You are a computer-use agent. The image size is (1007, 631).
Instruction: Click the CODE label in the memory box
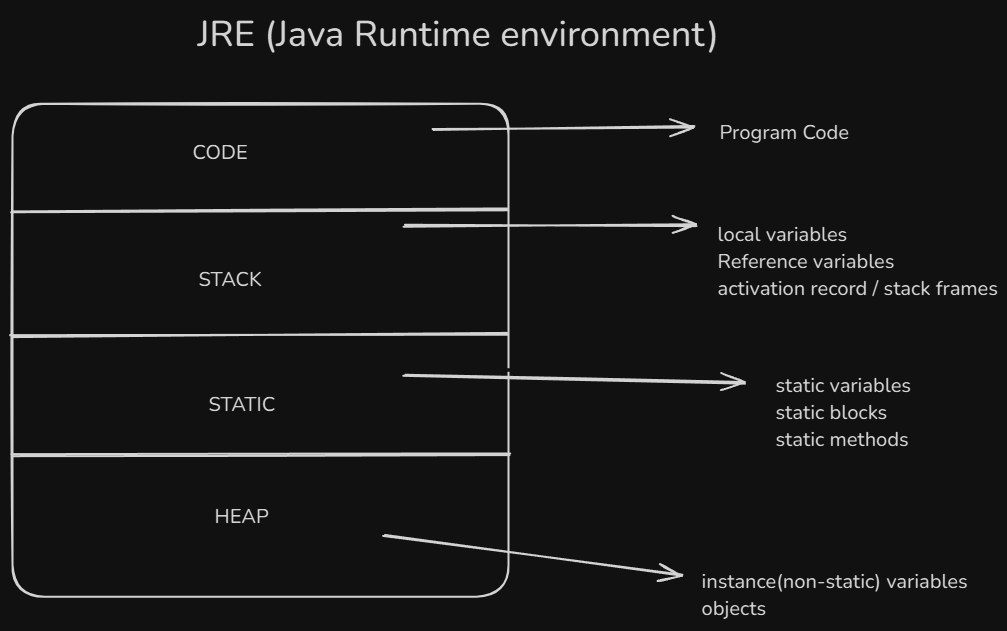tap(220, 152)
